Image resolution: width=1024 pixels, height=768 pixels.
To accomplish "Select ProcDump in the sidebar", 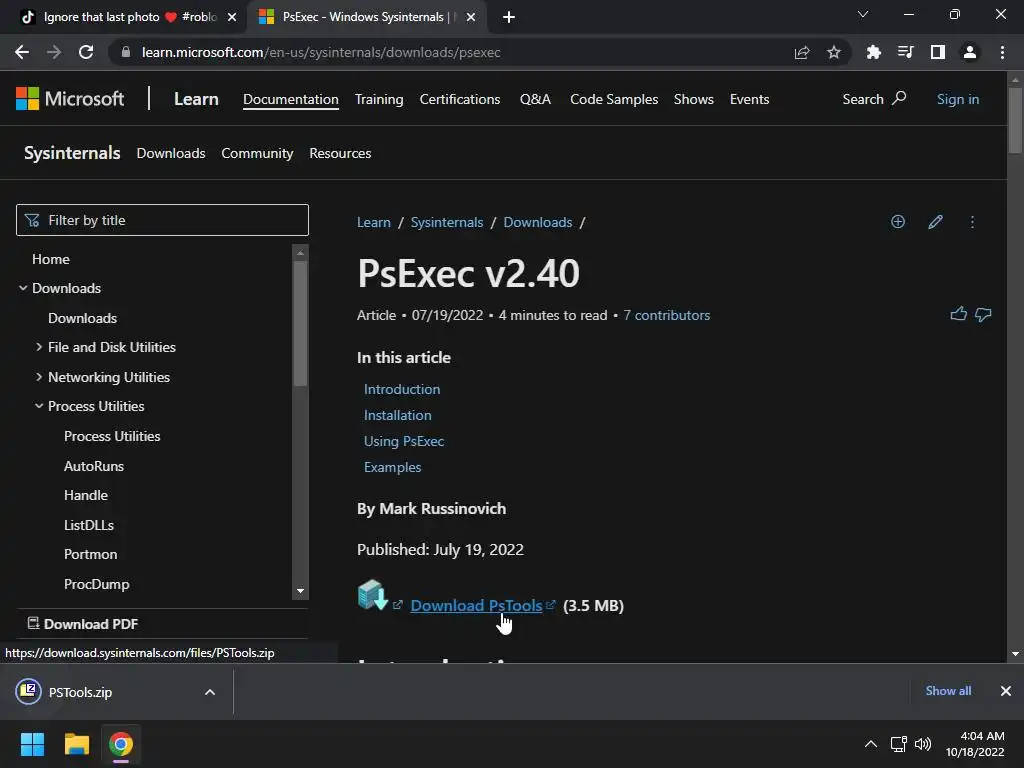I will pos(97,584).
